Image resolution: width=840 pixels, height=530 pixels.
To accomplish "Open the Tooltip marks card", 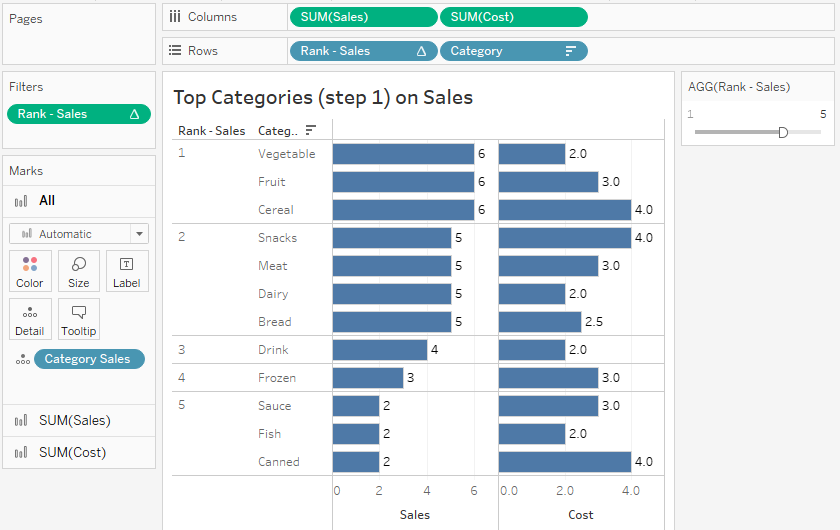I will coord(79,313).
